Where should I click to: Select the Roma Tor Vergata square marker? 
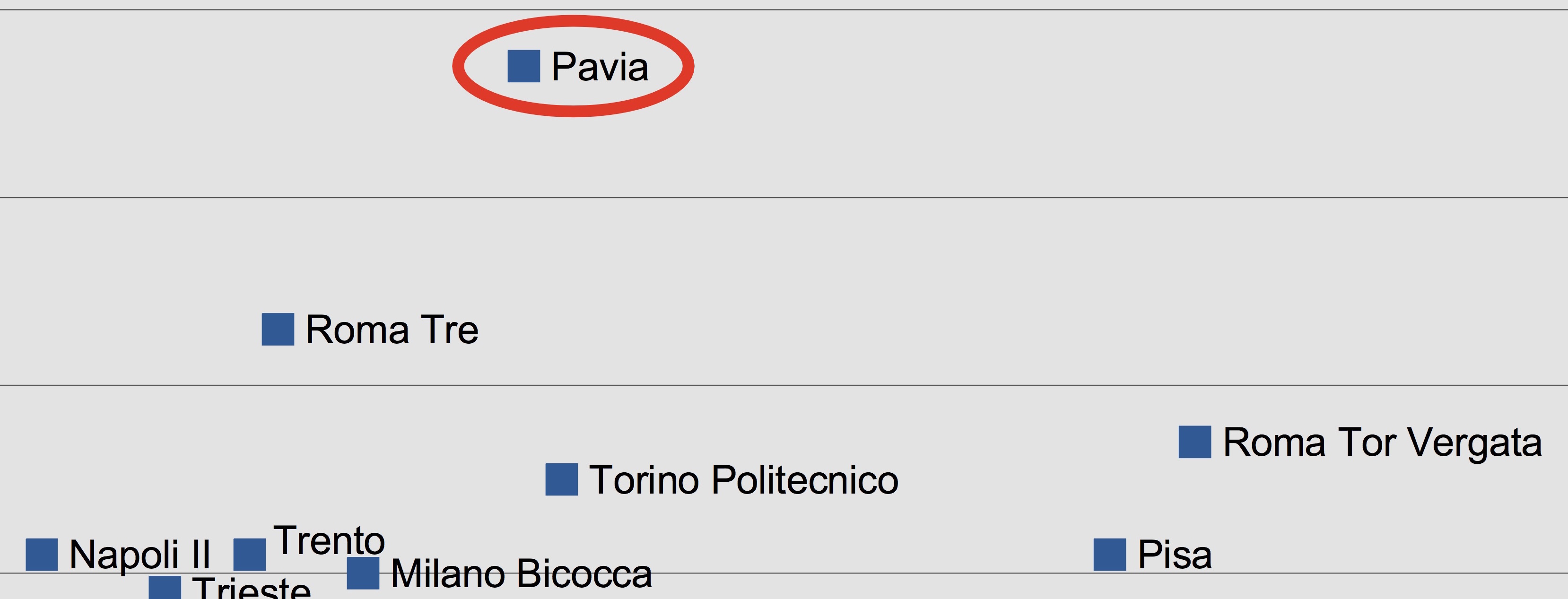pos(1194,442)
